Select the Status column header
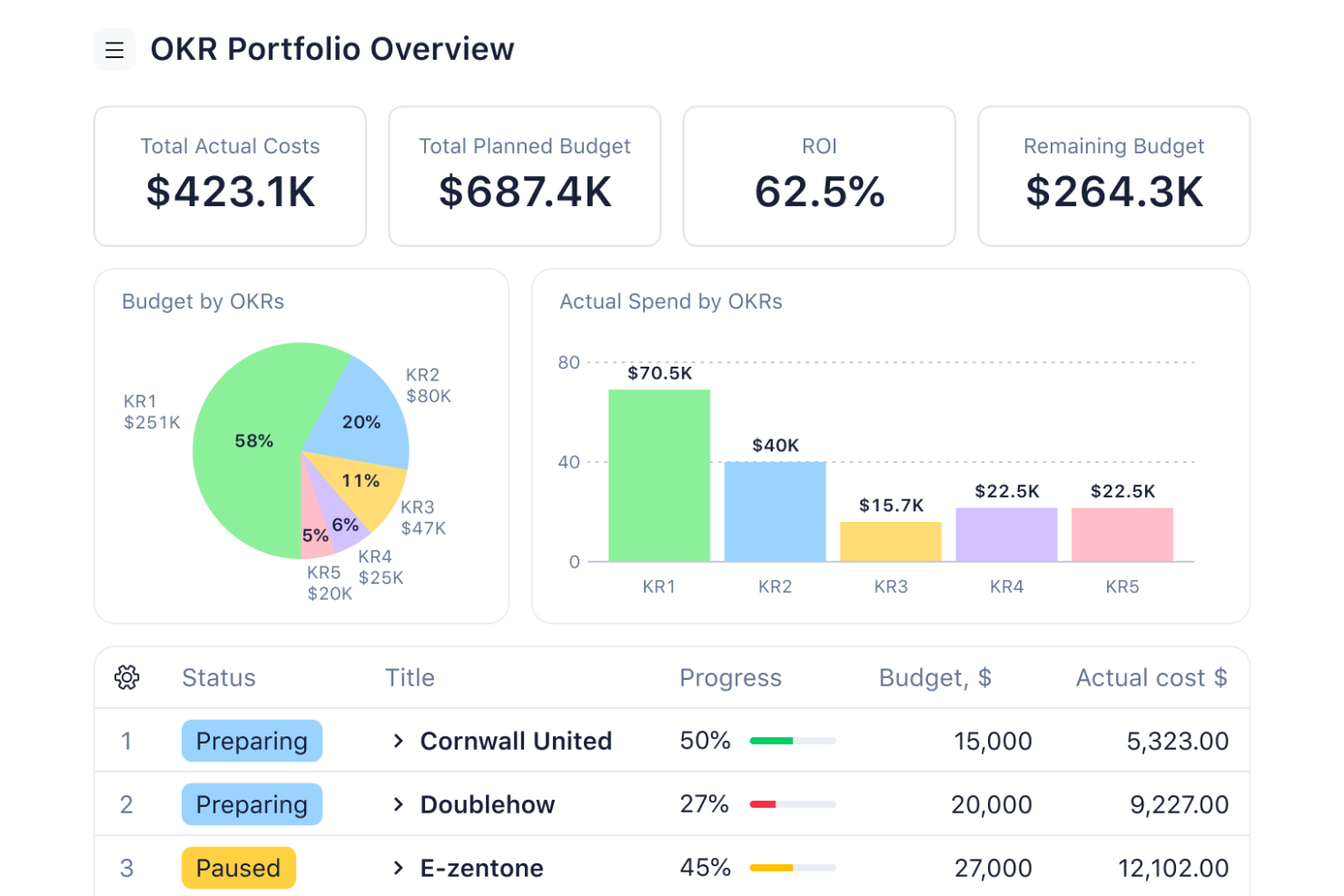Screen dimensions: 1344x896 pyautogui.click(x=218, y=677)
